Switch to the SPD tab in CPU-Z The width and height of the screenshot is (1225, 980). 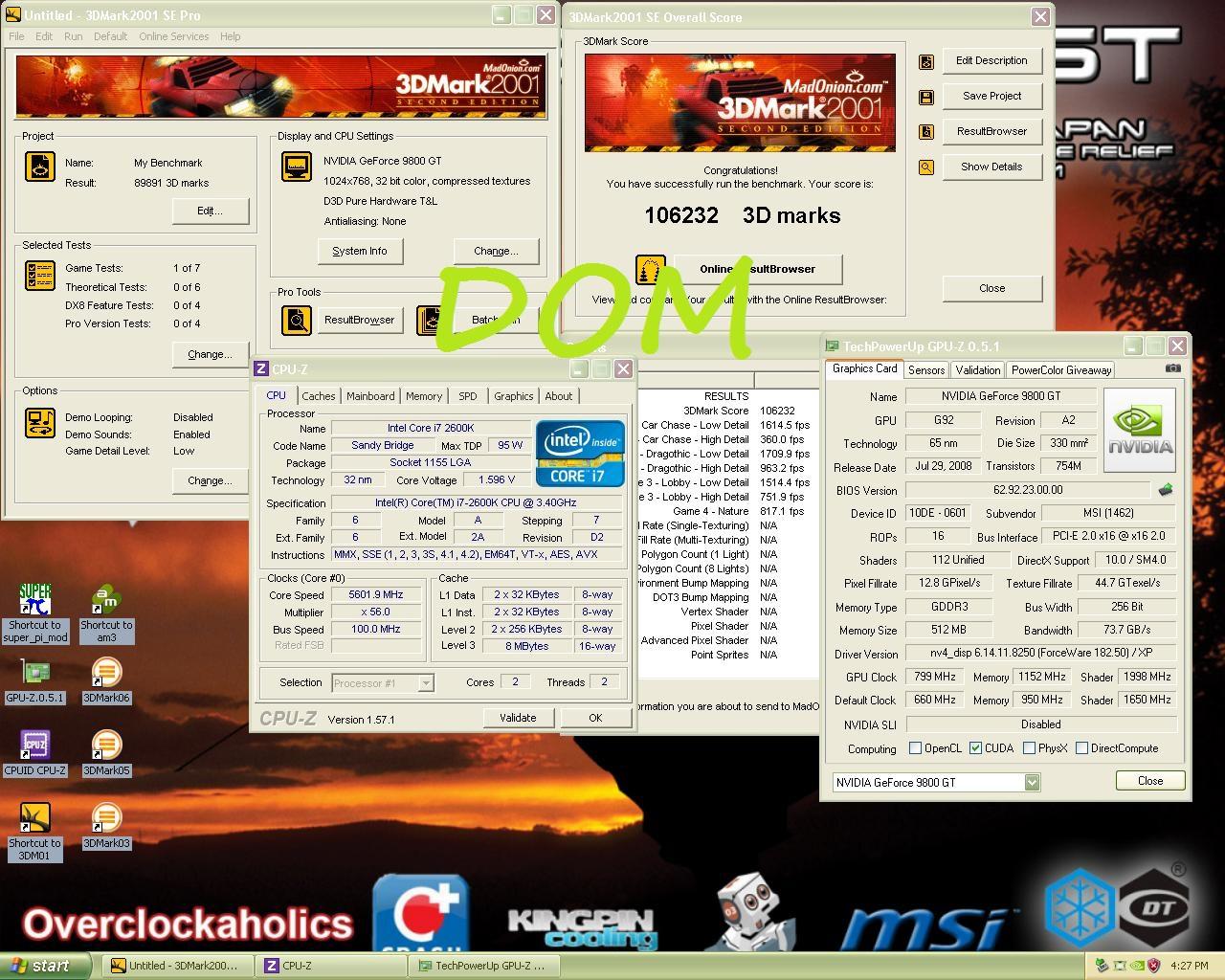(468, 396)
